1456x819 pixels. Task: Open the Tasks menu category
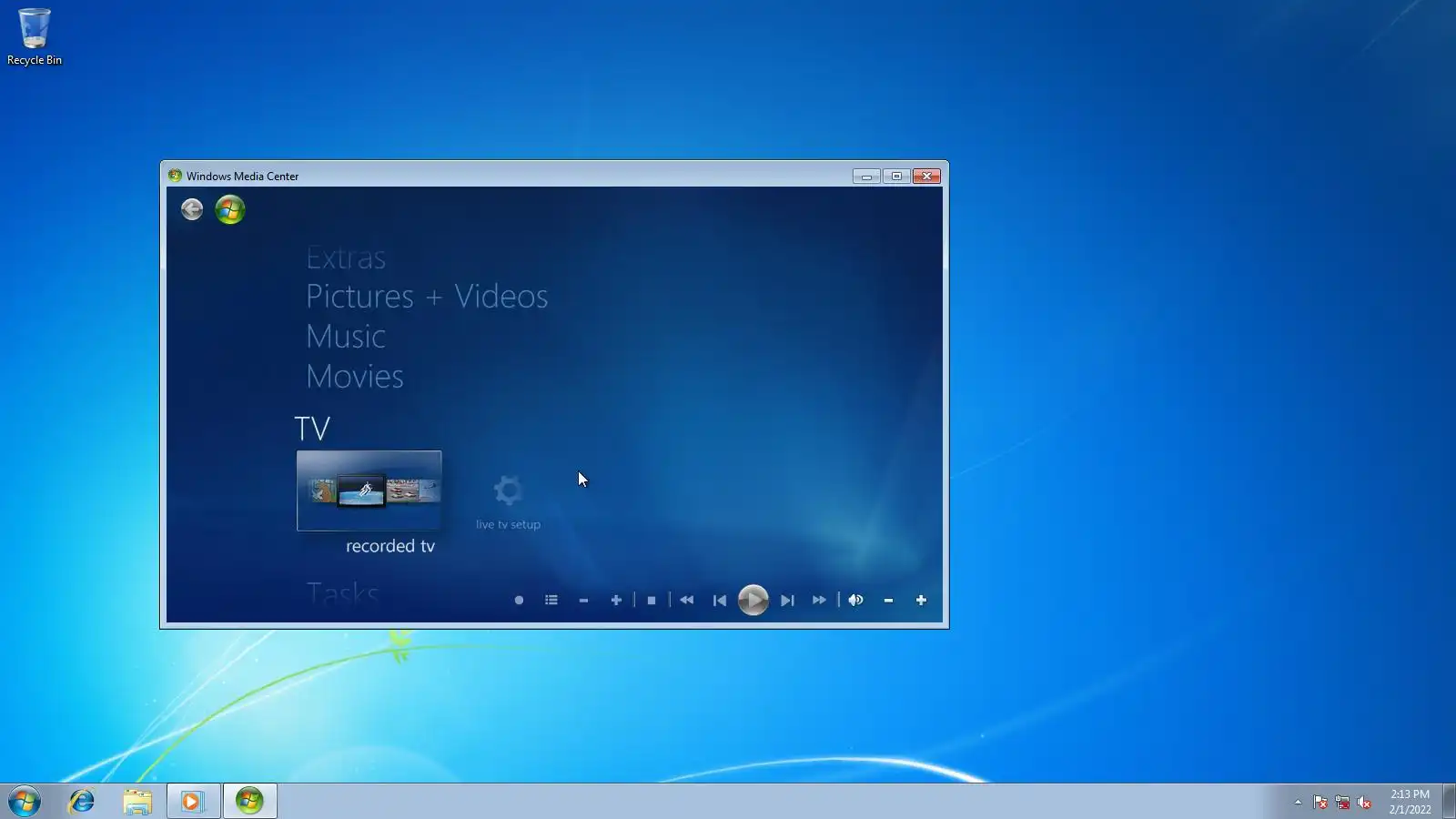point(342,593)
